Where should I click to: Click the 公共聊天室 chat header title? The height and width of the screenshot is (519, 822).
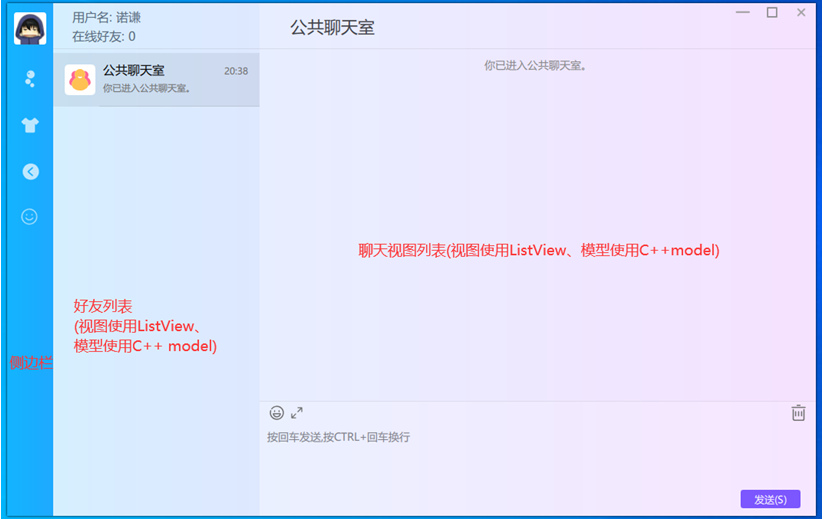click(x=332, y=28)
